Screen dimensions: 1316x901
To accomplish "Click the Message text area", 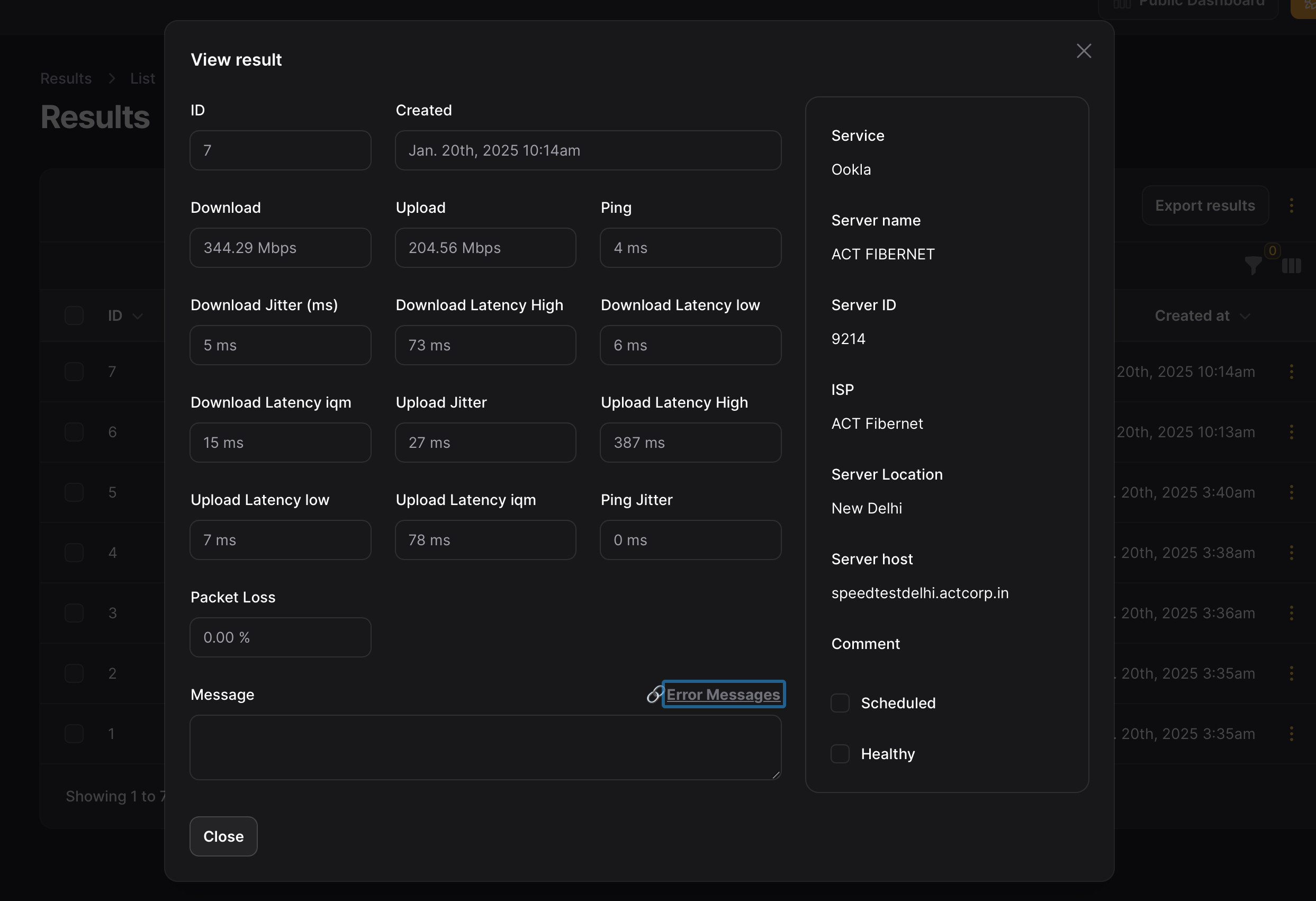I will click(x=485, y=747).
